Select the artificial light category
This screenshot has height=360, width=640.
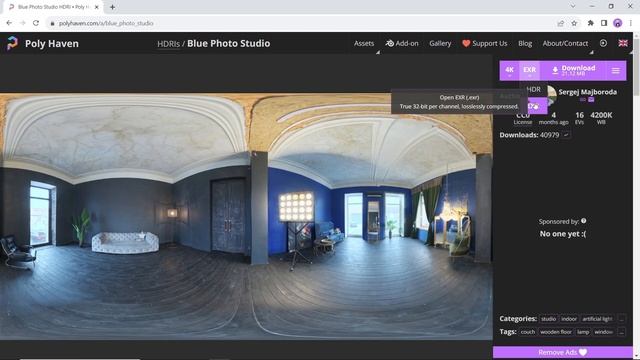[x=597, y=319]
